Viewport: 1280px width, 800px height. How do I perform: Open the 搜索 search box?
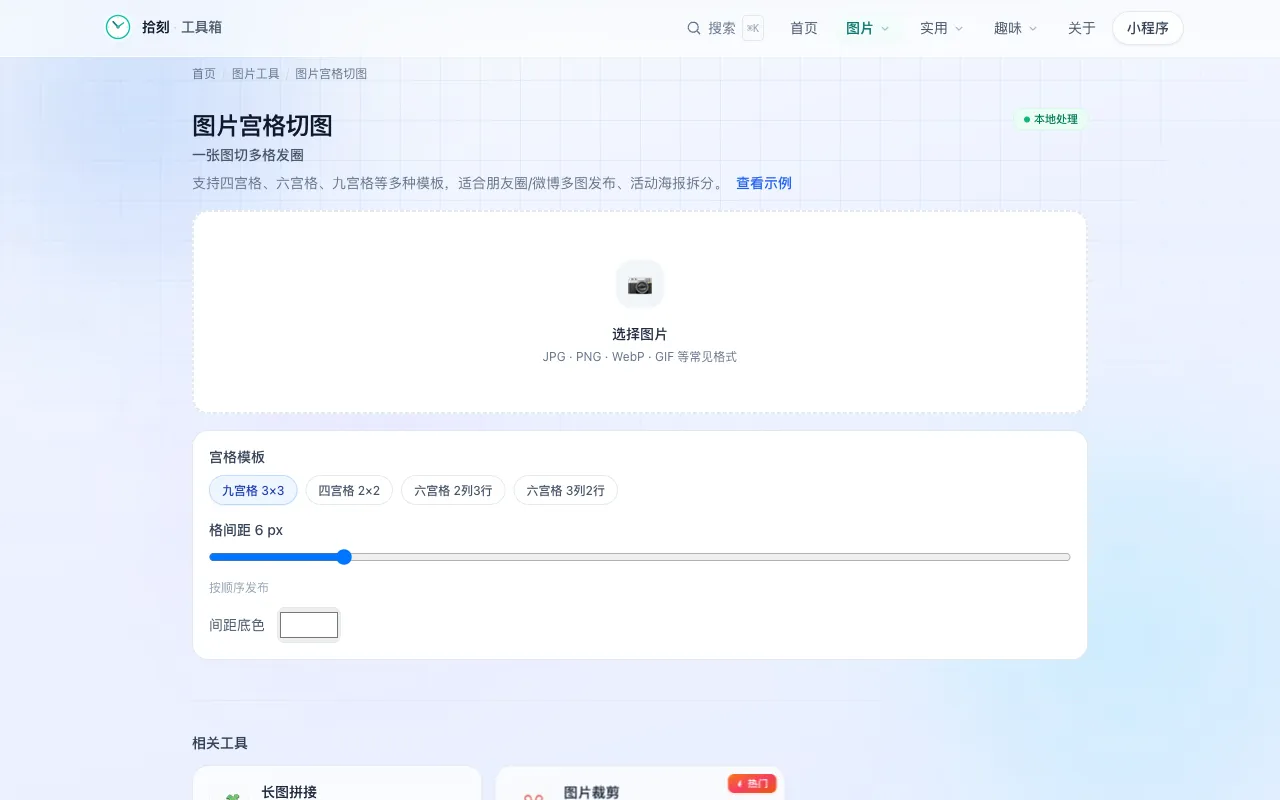725,28
